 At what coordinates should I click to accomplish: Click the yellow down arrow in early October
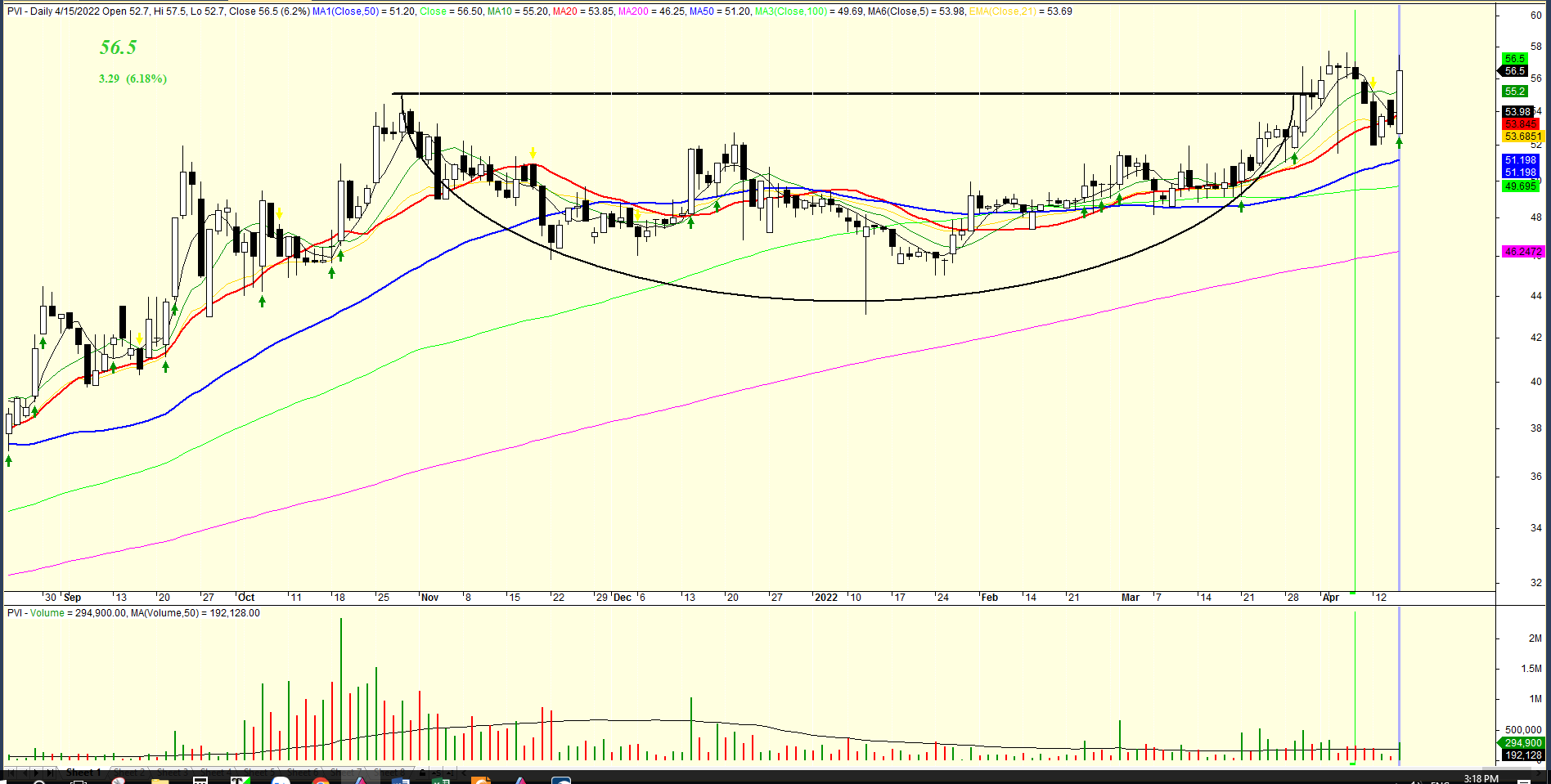pyautogui.click(x=280, y=213)
